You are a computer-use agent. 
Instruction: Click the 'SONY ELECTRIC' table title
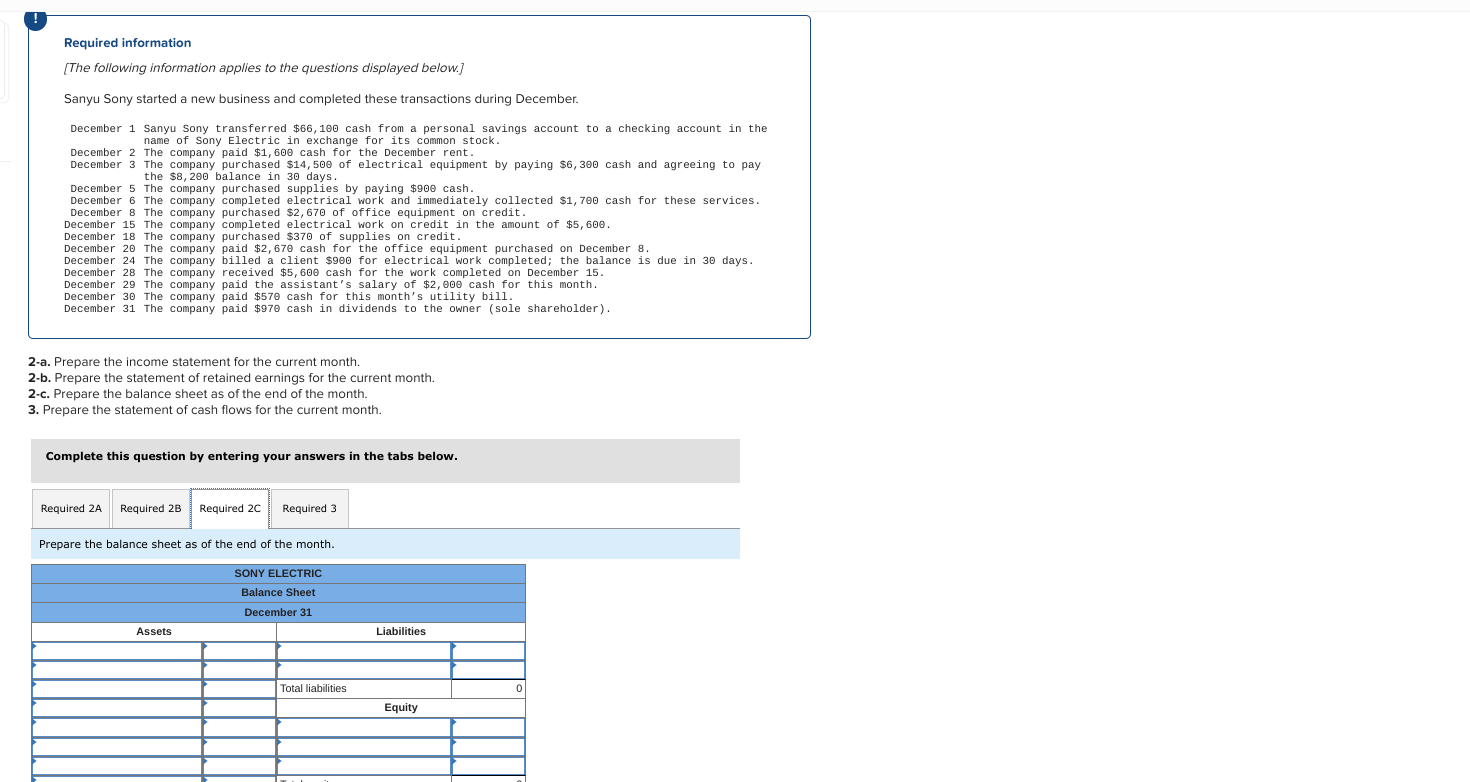coord(278,574)
